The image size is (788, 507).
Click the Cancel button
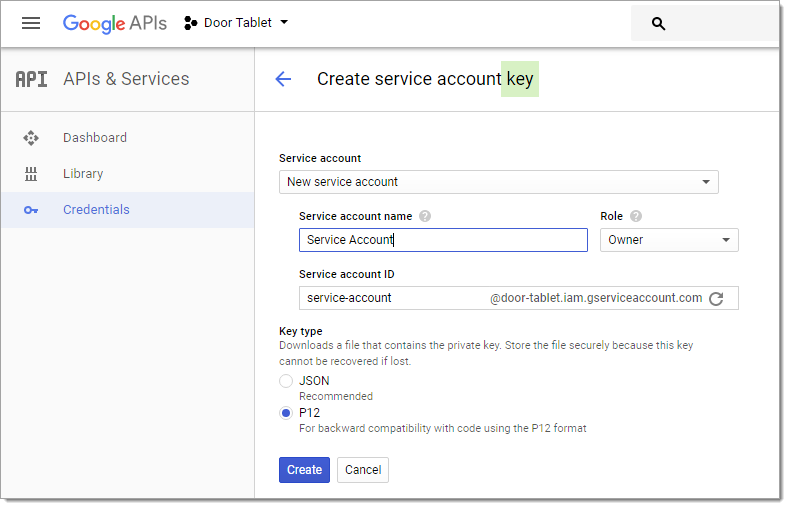coord(363,470)
